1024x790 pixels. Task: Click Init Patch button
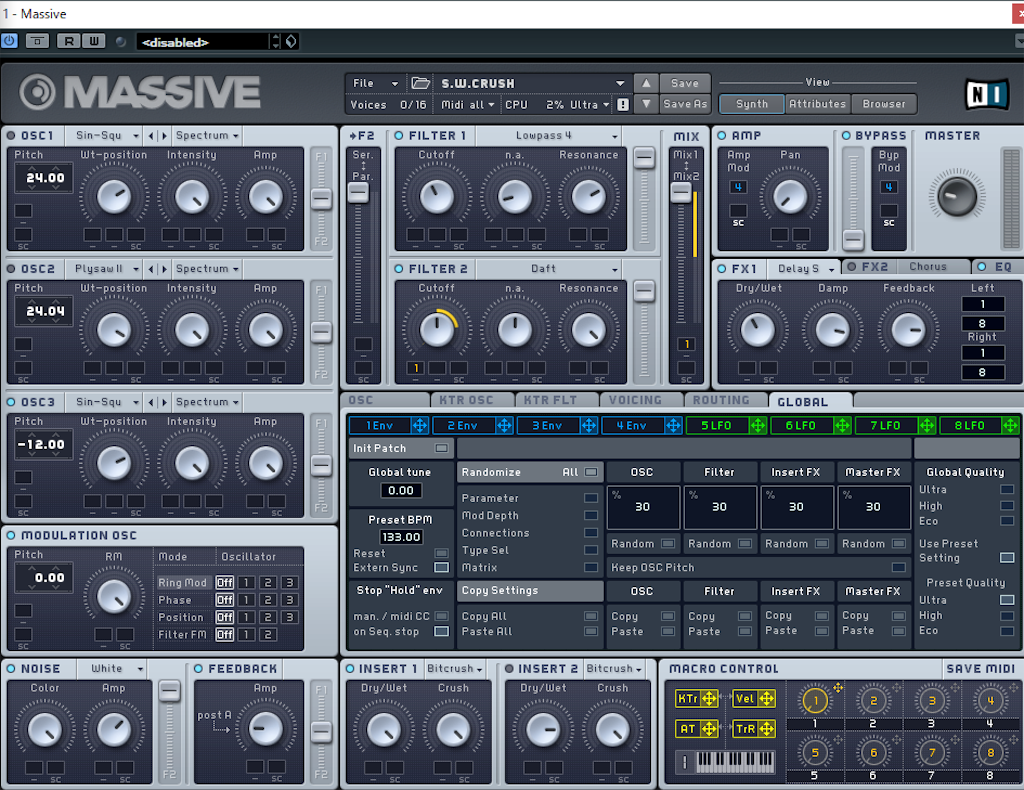[401, 449]
